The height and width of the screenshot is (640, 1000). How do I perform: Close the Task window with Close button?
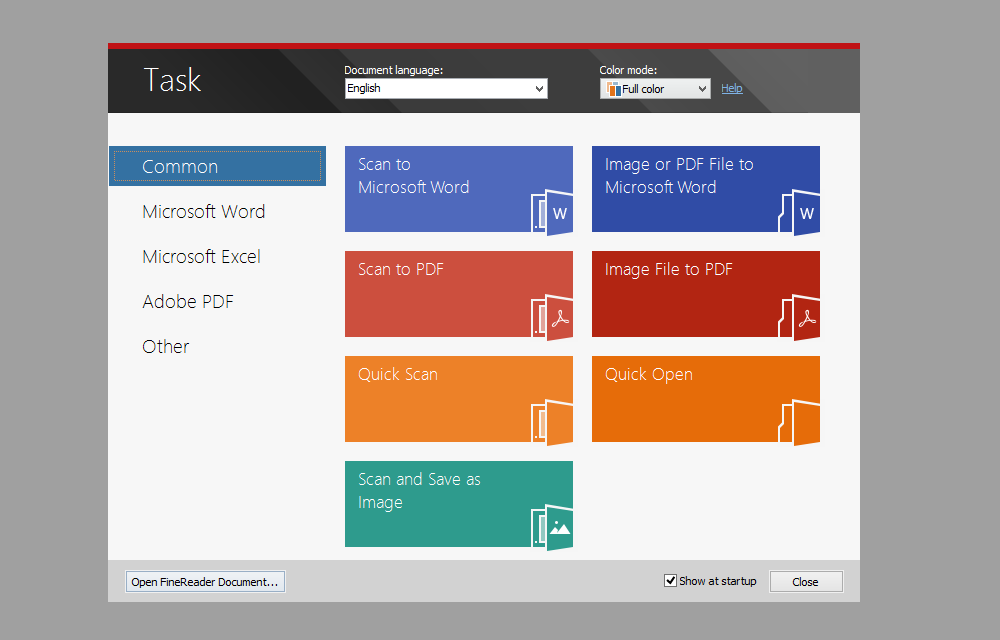click(x=806, y=581)
